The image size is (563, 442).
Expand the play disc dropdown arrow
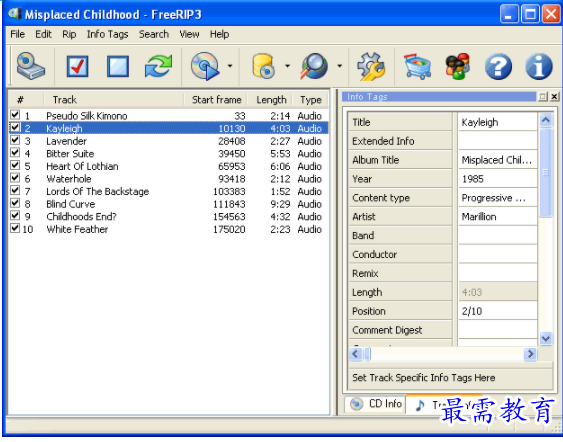coord(230,66)
